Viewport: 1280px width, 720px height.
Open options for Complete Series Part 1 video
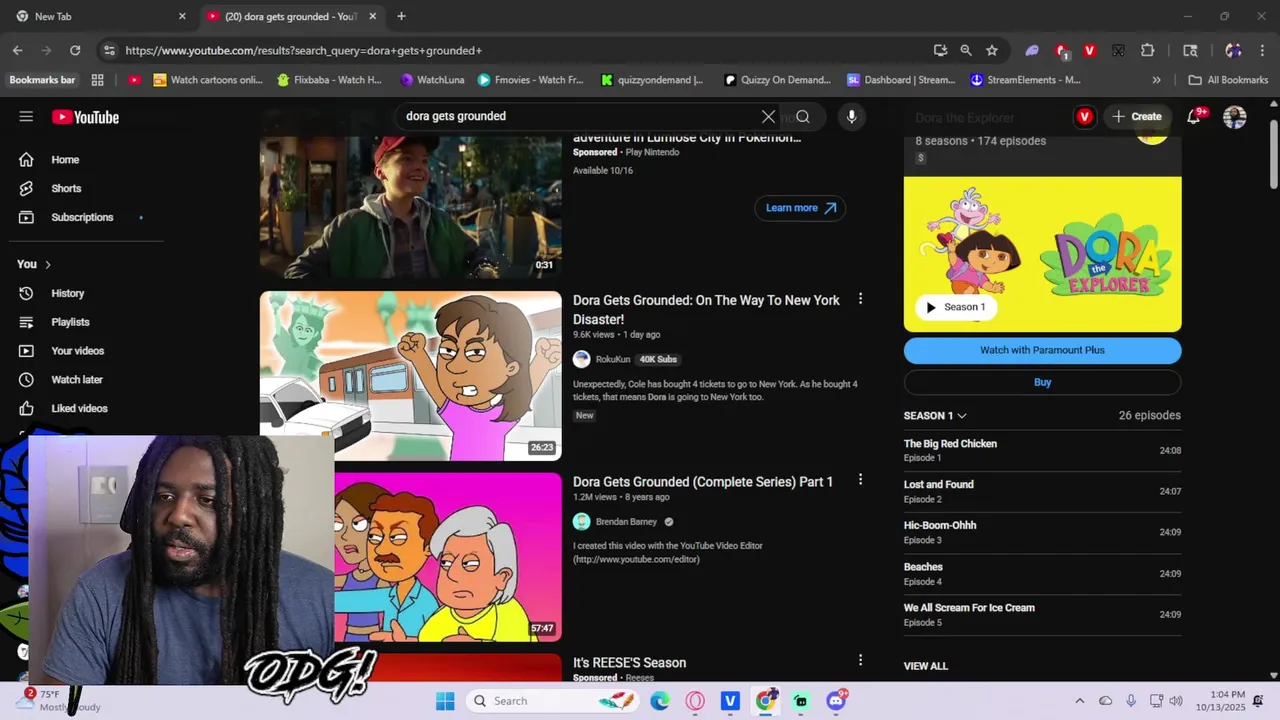coord(860,480)
